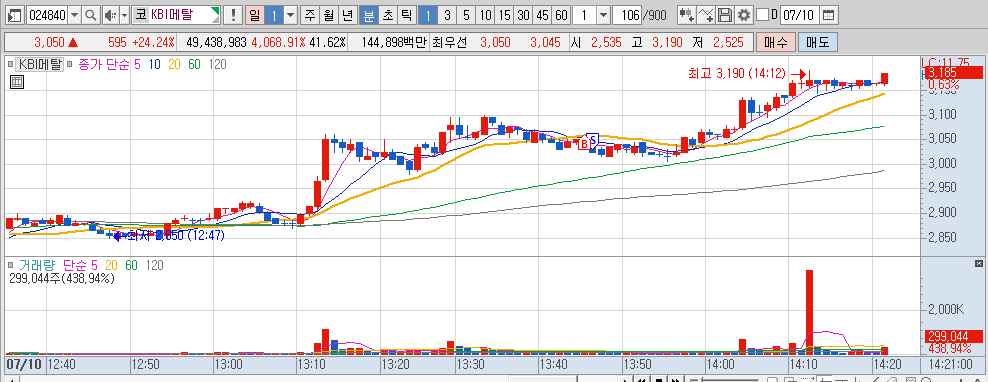This screenshot has height=382, width=988.
Task: Open the custom interval dropdown after 60
Action: click(603, 14)
